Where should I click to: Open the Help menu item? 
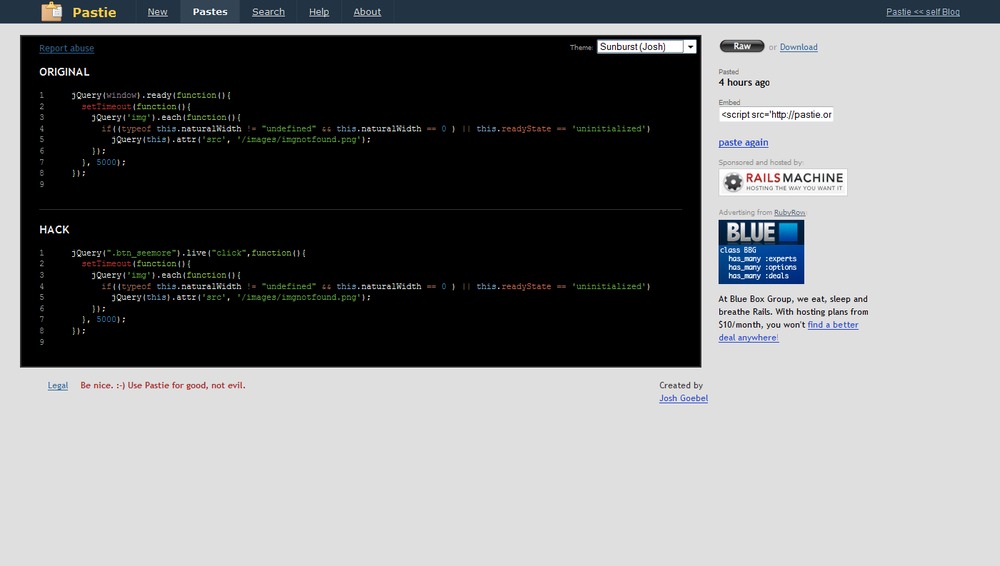pyautogui.click(x=319, y=12)
